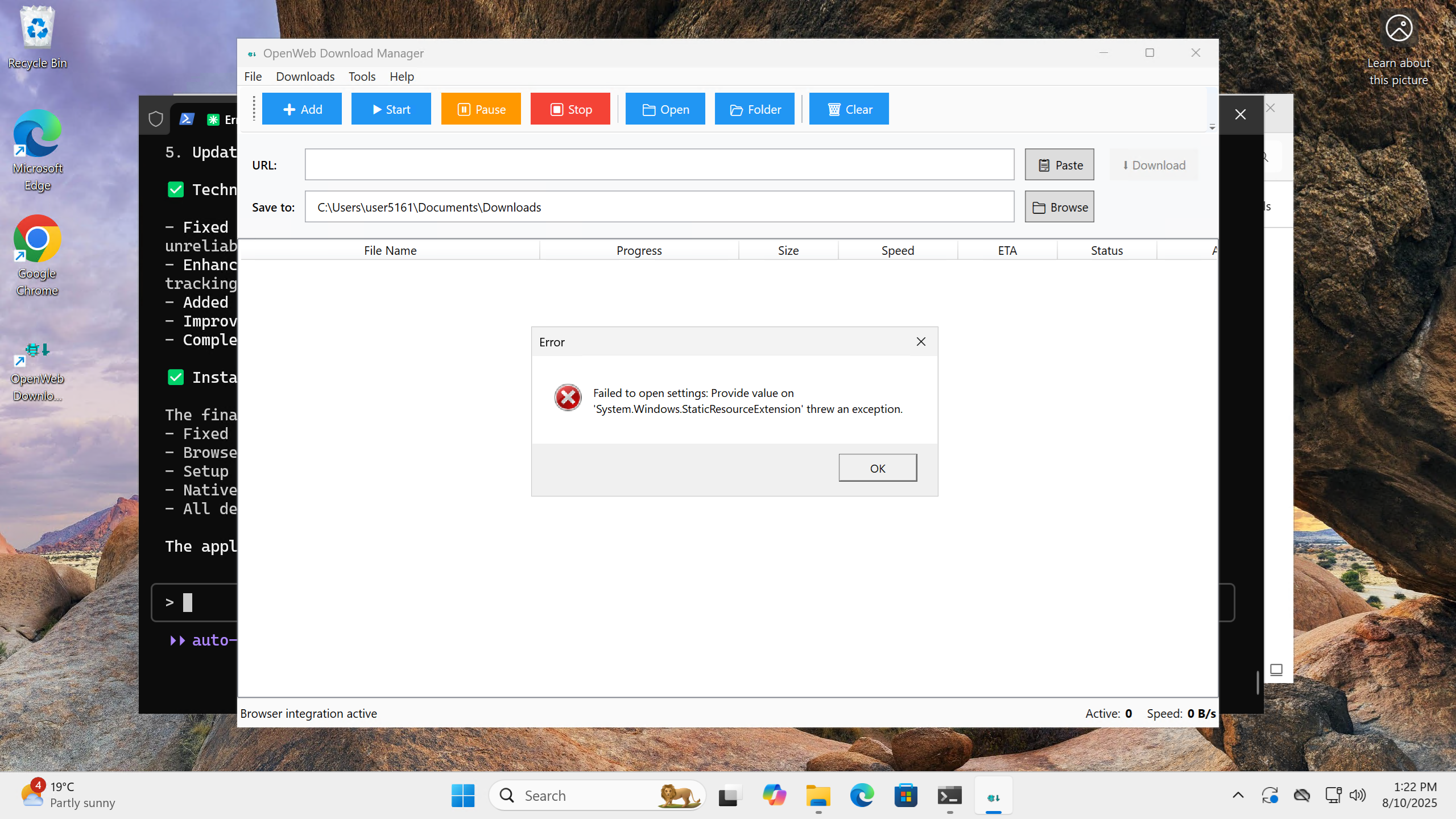Click the Clear list toolbar button

point(849,109)
